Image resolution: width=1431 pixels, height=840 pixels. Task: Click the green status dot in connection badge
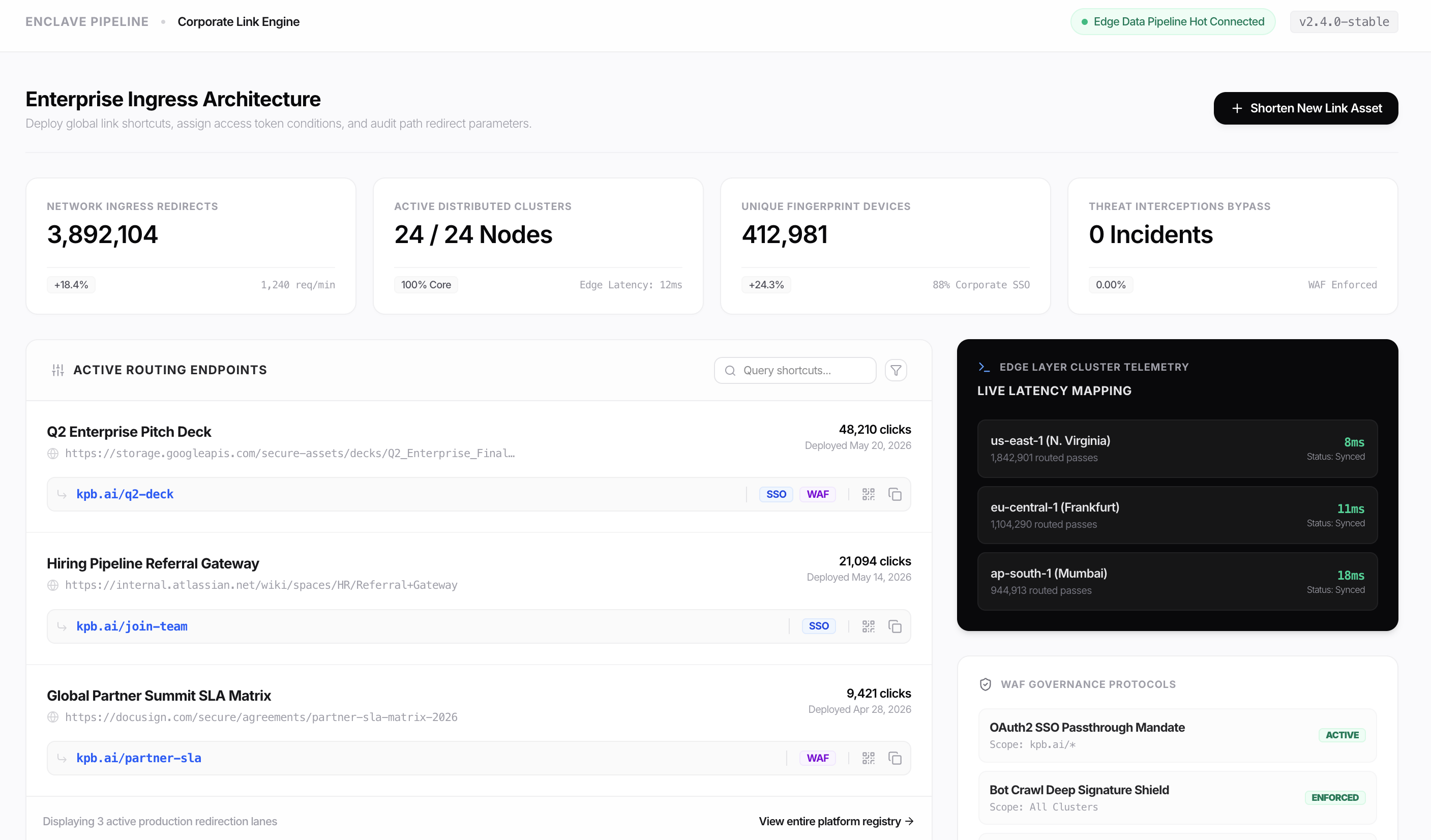click(1084, 21)
